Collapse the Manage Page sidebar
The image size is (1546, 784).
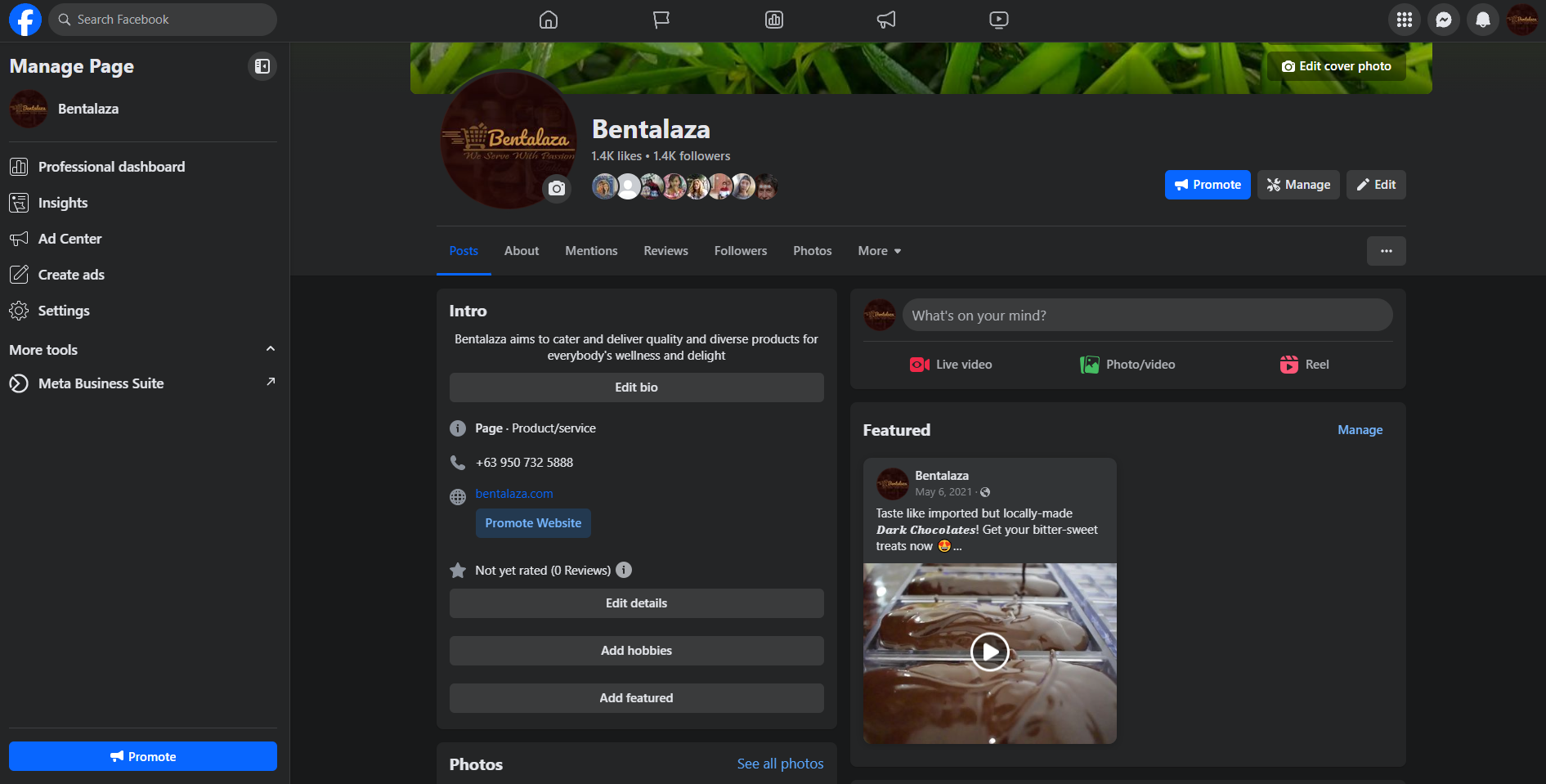(262, 66)
